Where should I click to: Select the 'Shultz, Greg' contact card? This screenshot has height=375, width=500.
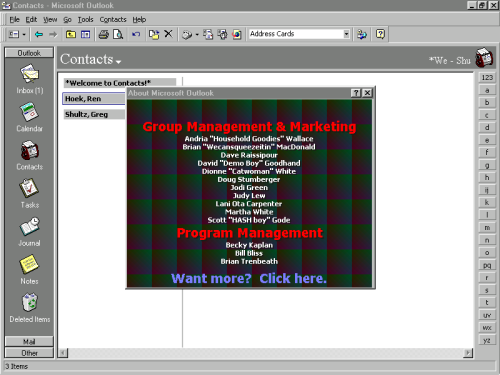pos(94,114)
